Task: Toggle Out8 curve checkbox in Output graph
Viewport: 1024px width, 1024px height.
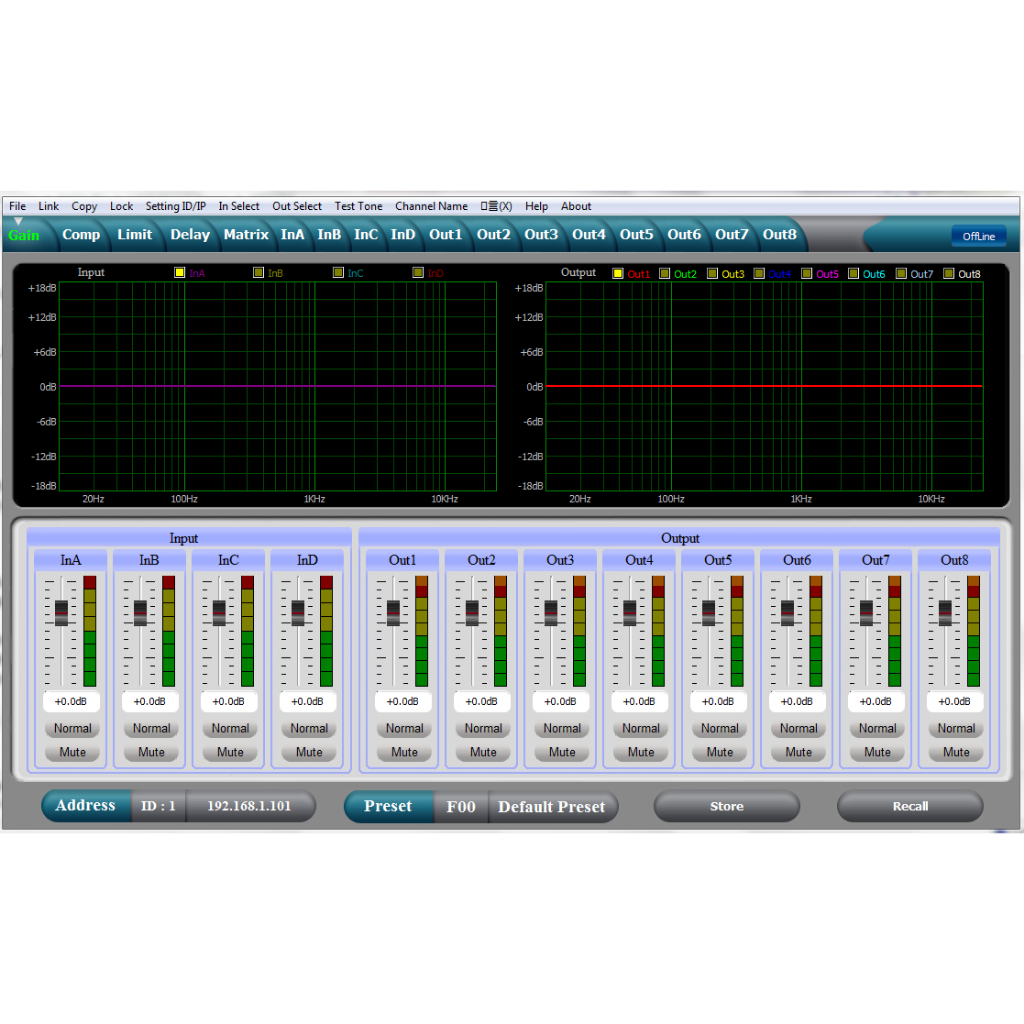Action: point(949,274)
